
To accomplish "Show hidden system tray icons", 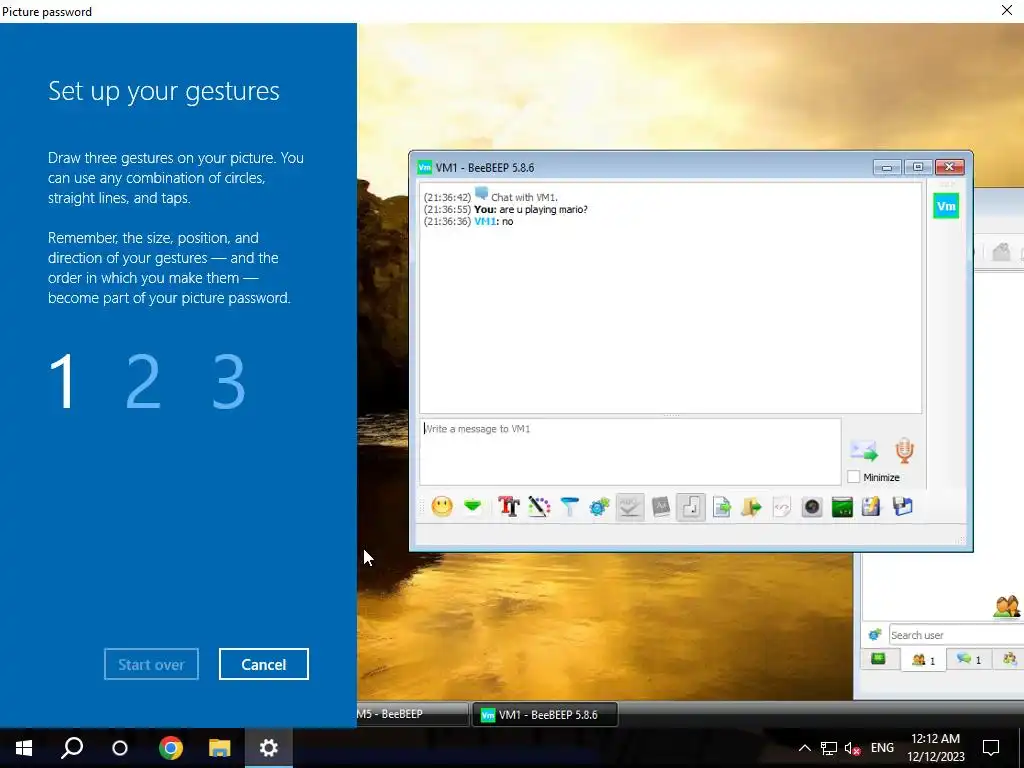I will [x=805, y=748].
